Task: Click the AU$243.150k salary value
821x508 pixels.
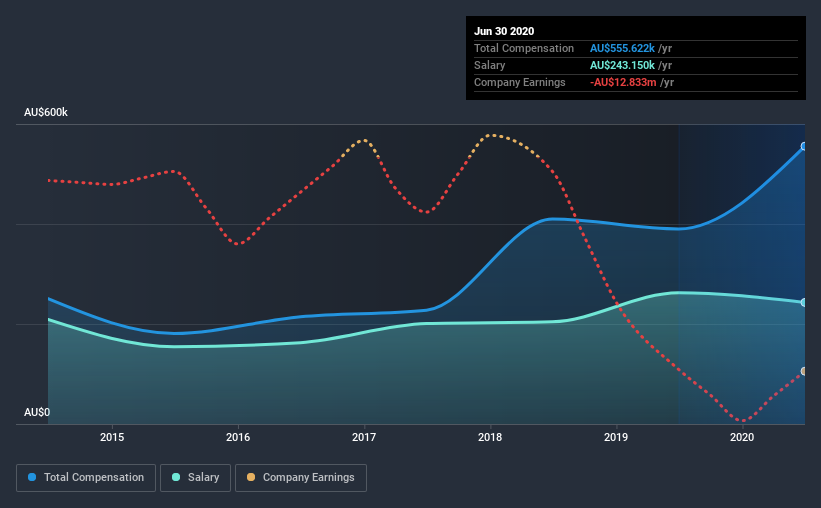Action: tap(622, 65)
